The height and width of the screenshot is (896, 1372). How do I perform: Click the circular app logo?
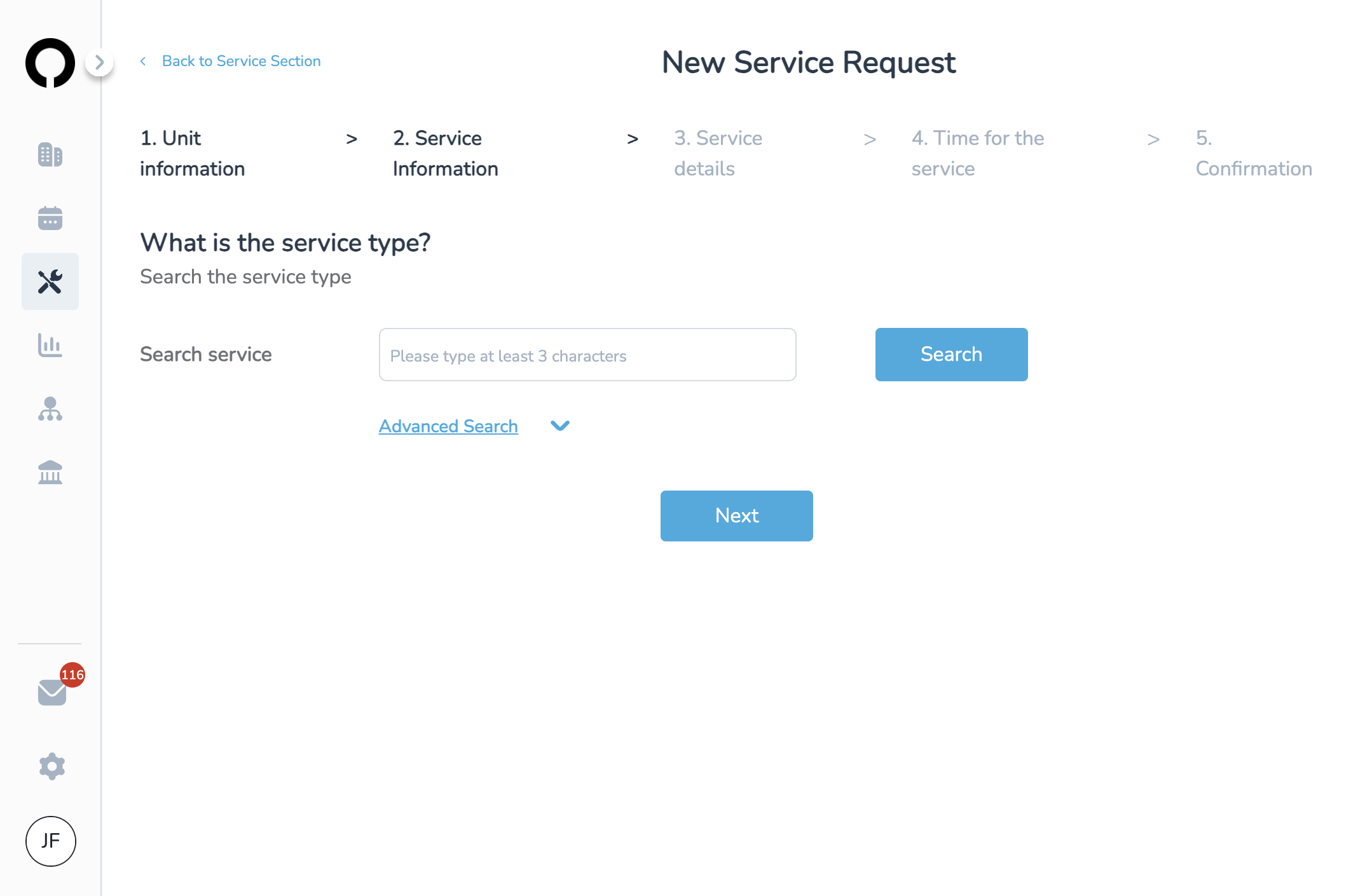[x=50, y=63]
